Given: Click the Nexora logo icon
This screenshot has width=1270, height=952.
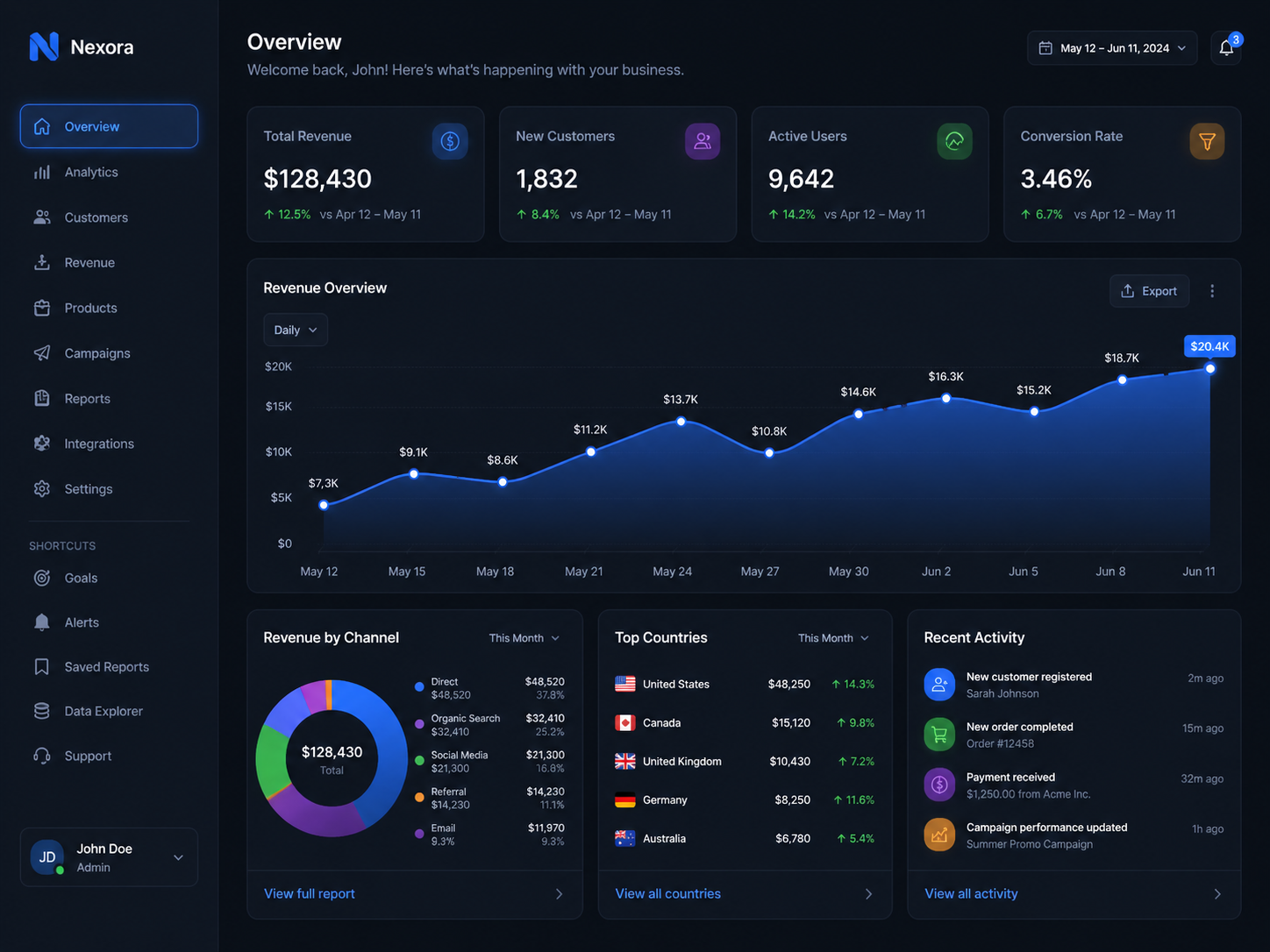Looking at the screenshot, I should (x=43, y=46).
